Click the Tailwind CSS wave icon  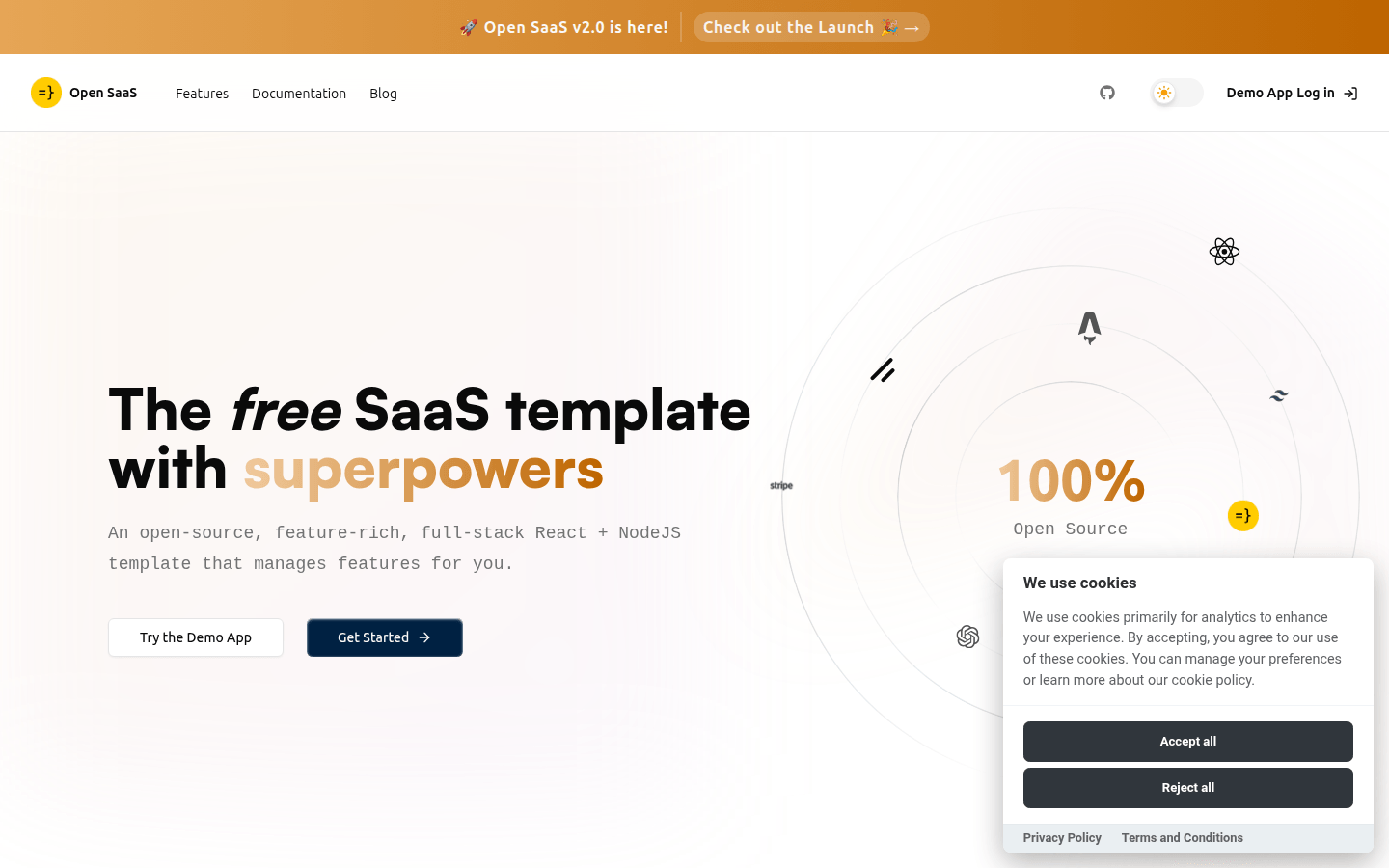[x=1279, y=395]
